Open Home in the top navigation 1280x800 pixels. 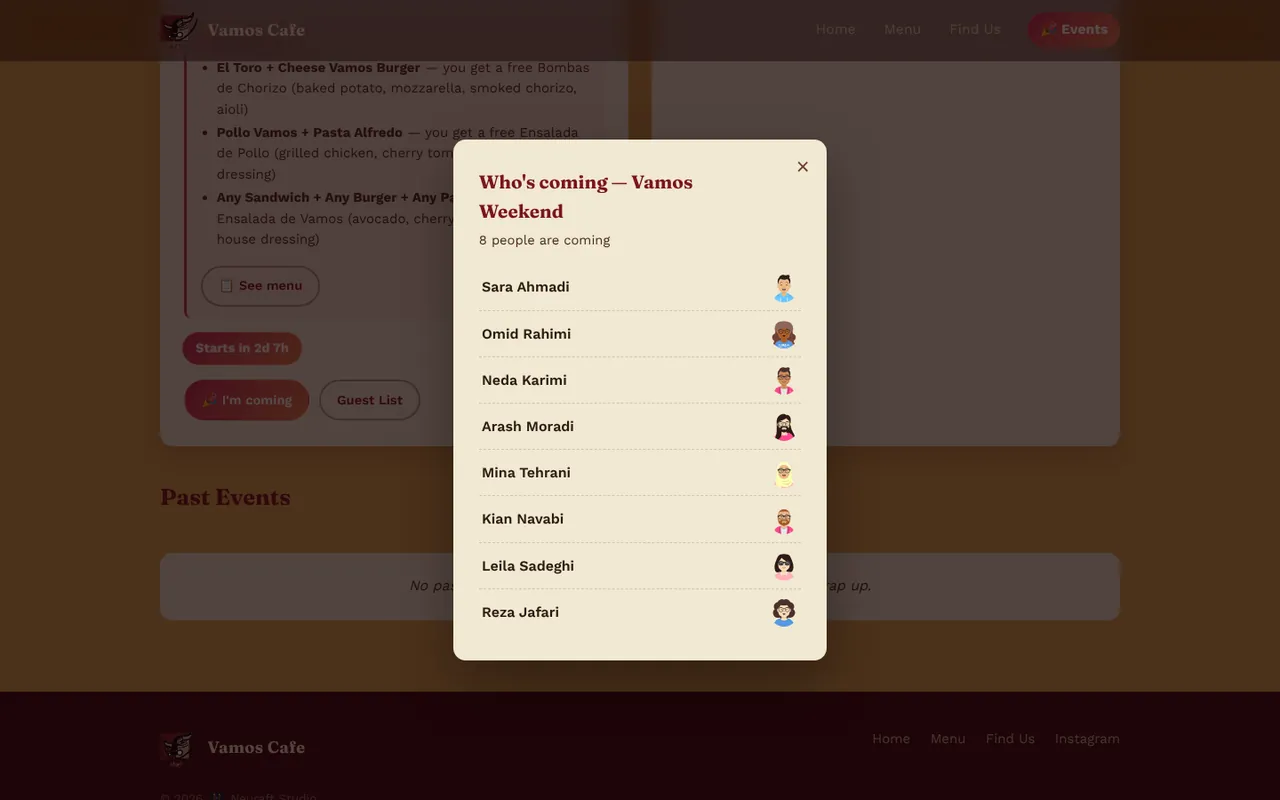tap(835, 29)
